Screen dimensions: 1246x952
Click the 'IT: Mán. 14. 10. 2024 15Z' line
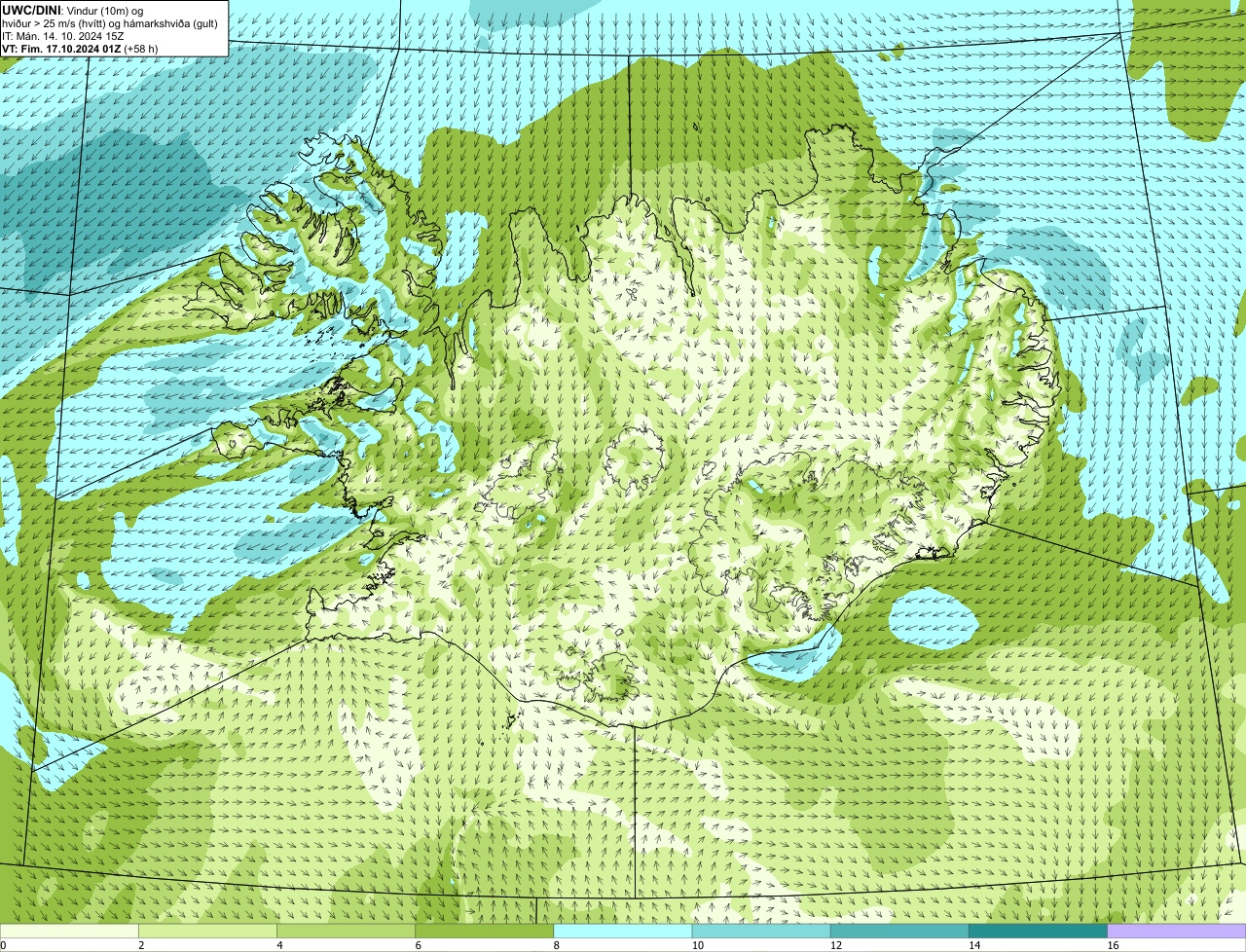(x=62, y=36)
